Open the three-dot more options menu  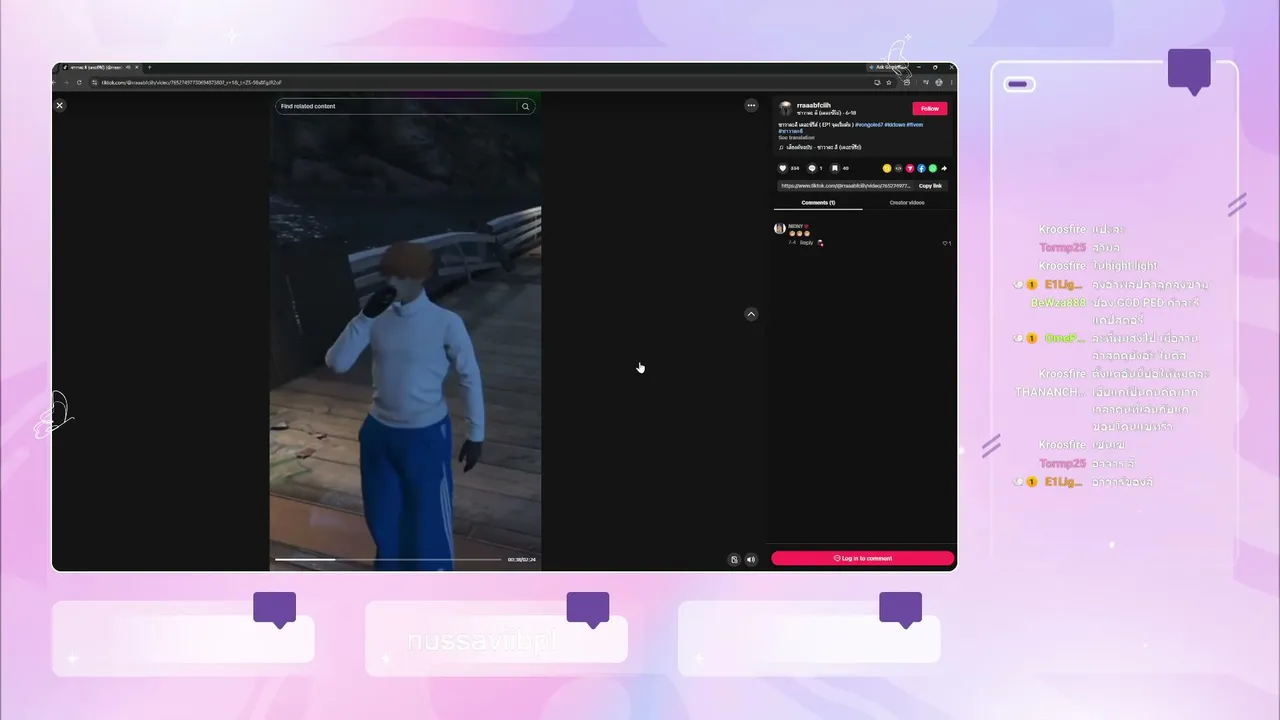click(751, 105)
